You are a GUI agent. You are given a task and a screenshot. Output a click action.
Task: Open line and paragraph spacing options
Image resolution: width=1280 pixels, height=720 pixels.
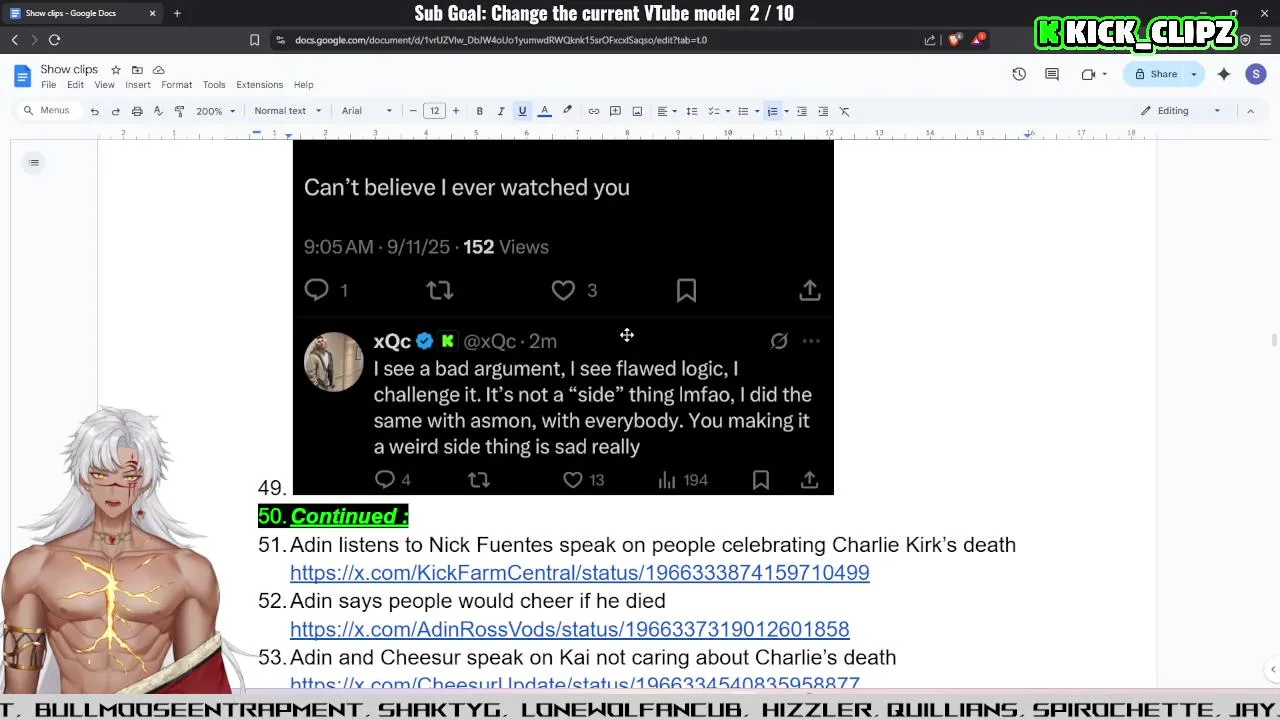click(x=691, y=111)
